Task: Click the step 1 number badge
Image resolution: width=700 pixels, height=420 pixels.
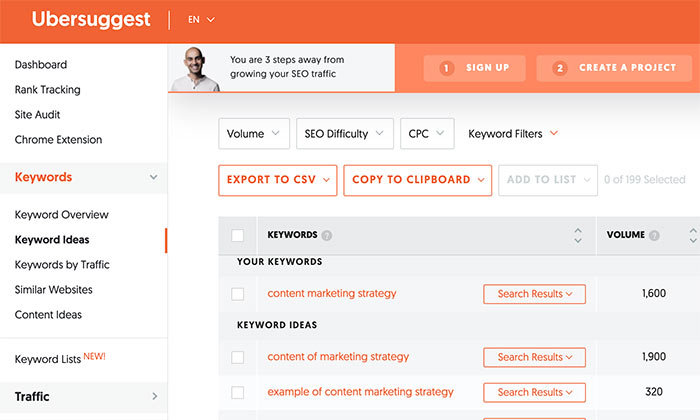Action: tap(446, 68)
